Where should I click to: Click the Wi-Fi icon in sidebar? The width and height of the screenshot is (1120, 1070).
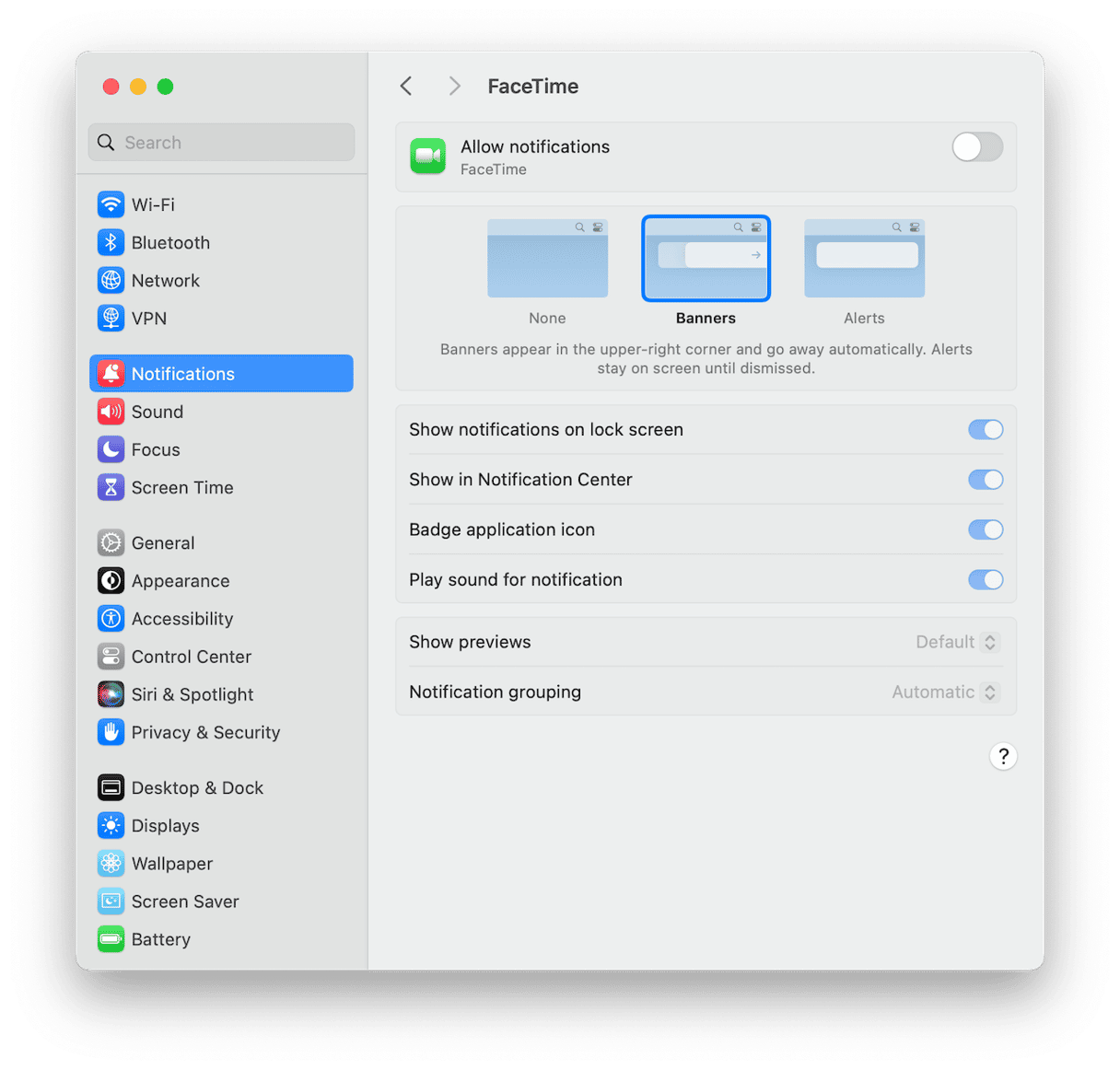[111, 204]
